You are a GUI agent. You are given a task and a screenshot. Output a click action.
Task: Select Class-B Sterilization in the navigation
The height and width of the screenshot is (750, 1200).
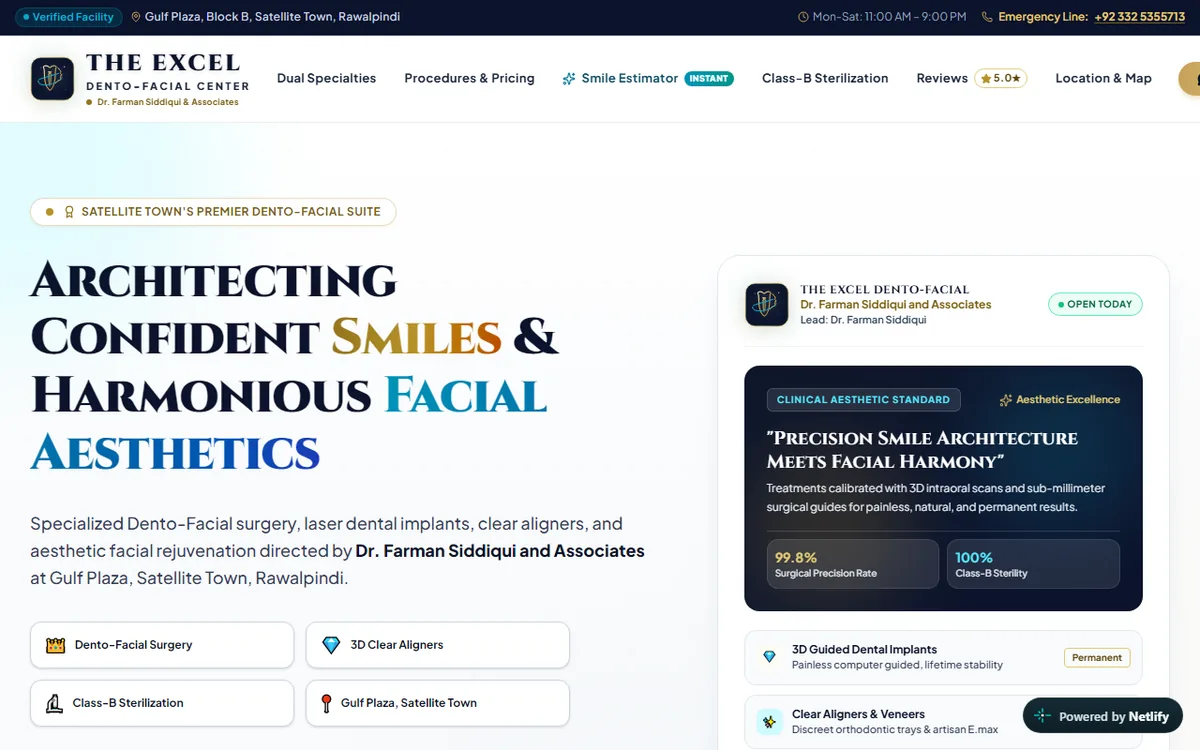[x=825, y=78]
